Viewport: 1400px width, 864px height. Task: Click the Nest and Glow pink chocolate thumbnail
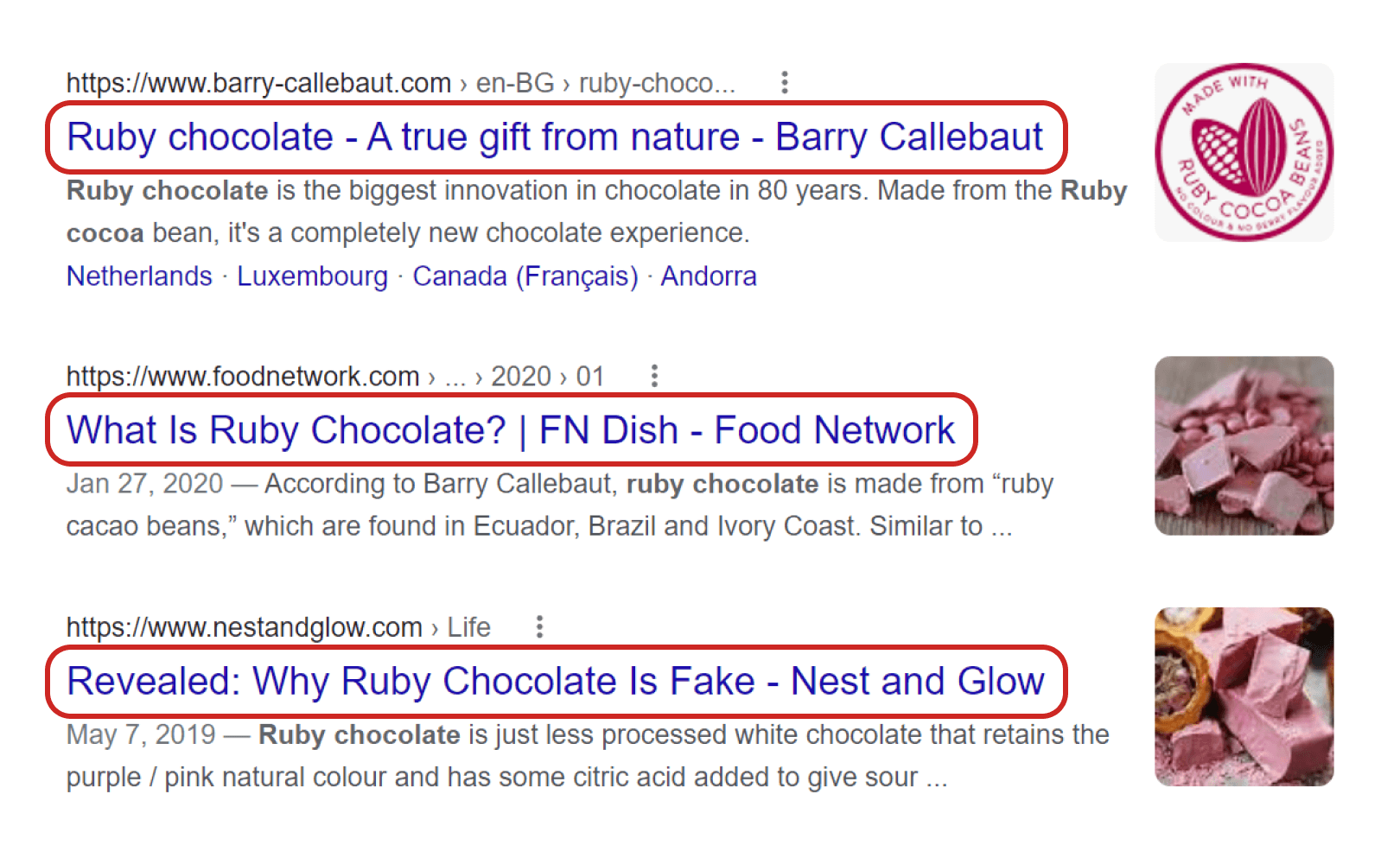[1244, 696]
